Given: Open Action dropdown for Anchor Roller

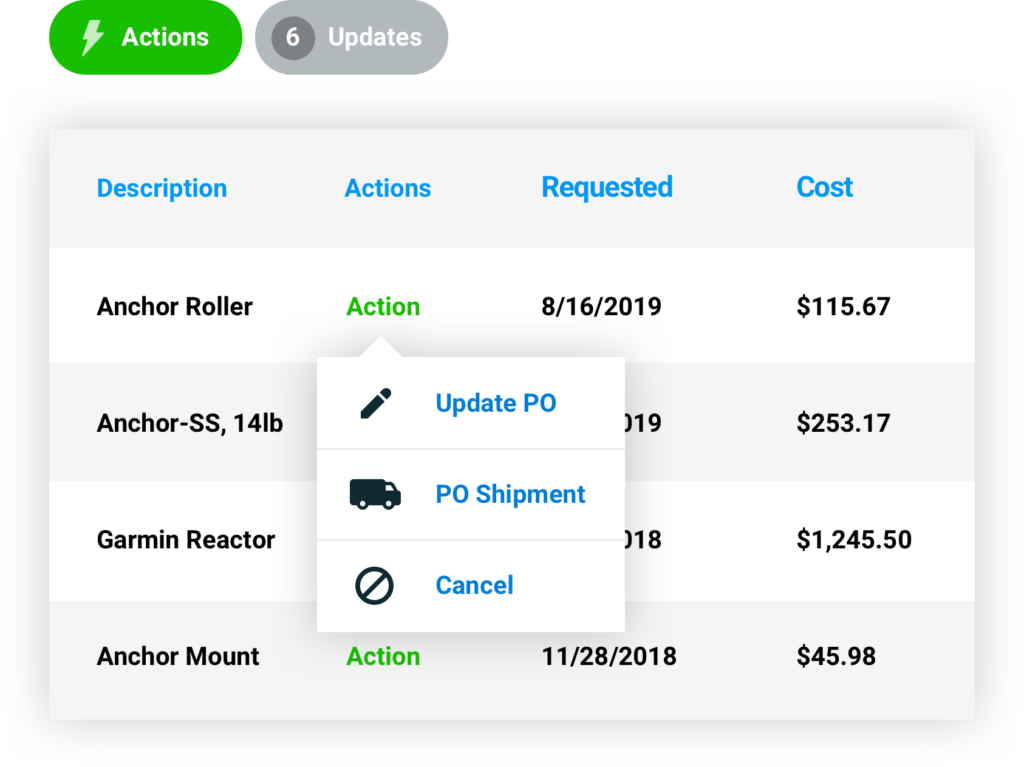Looking at the screenshot, I should click(x=383, y=307).
